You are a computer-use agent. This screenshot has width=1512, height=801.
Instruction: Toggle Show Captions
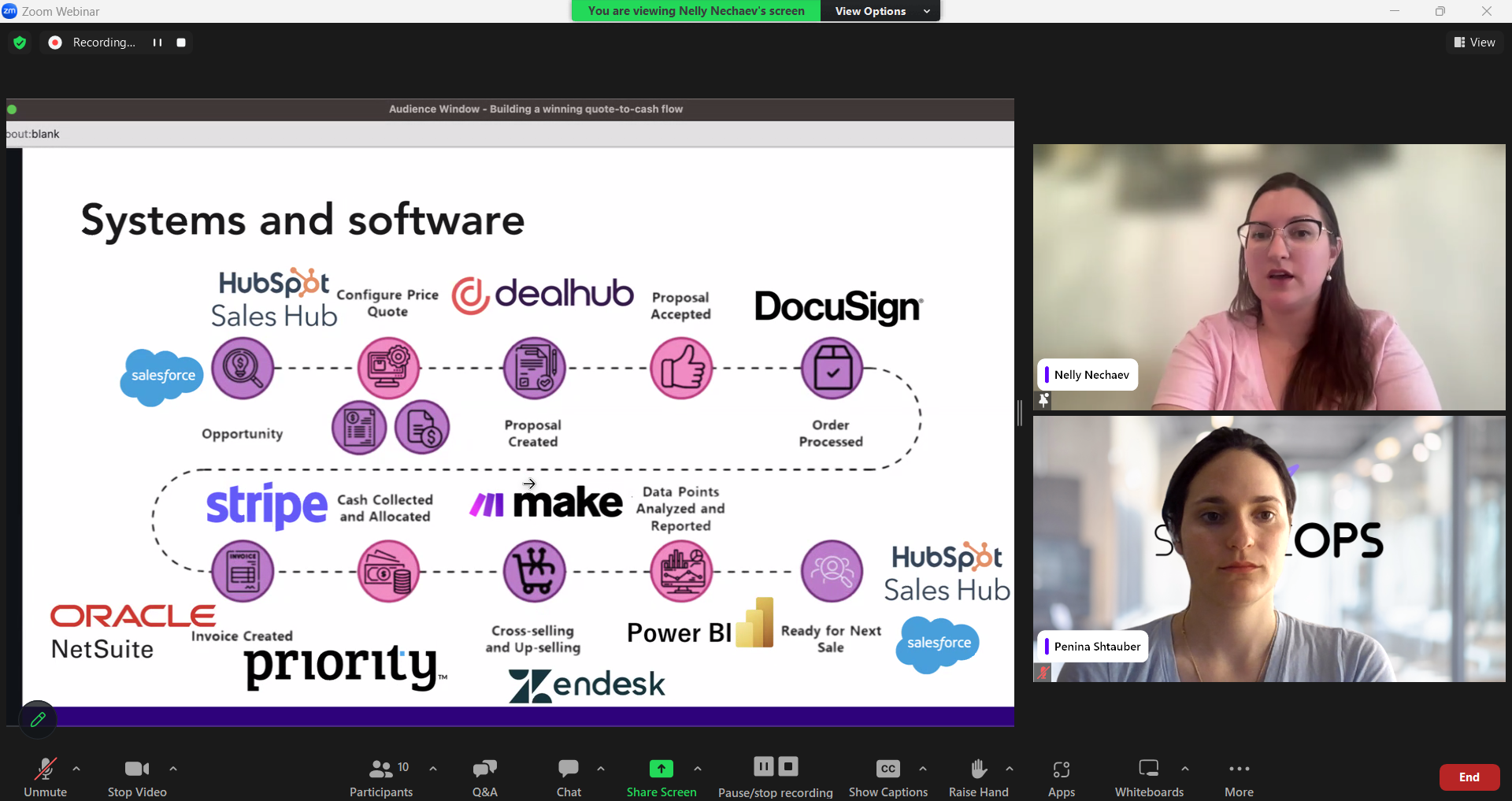tap(888, 777)
